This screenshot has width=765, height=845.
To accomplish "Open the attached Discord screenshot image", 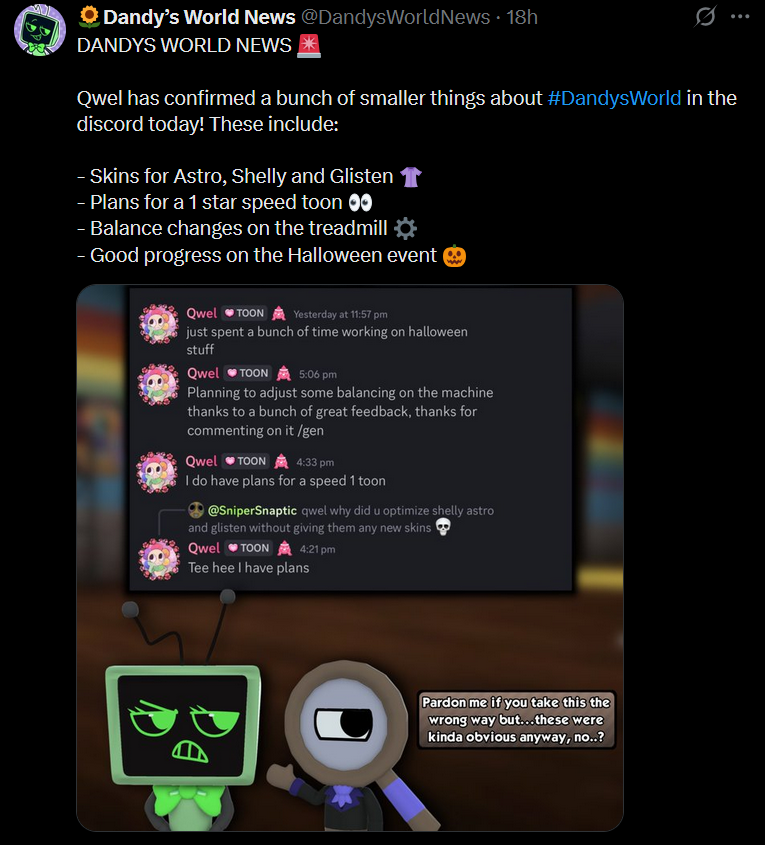I will coord(350,558).
